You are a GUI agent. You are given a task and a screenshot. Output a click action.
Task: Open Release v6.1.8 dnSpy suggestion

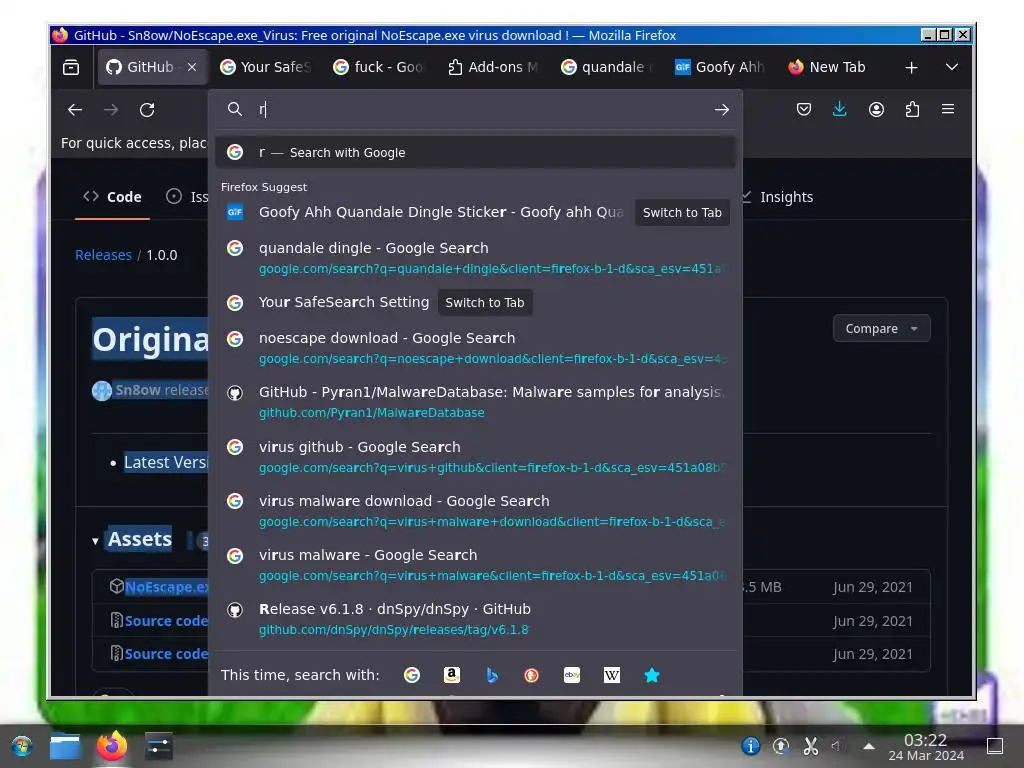pyautogui.click(x=475, y=618)
